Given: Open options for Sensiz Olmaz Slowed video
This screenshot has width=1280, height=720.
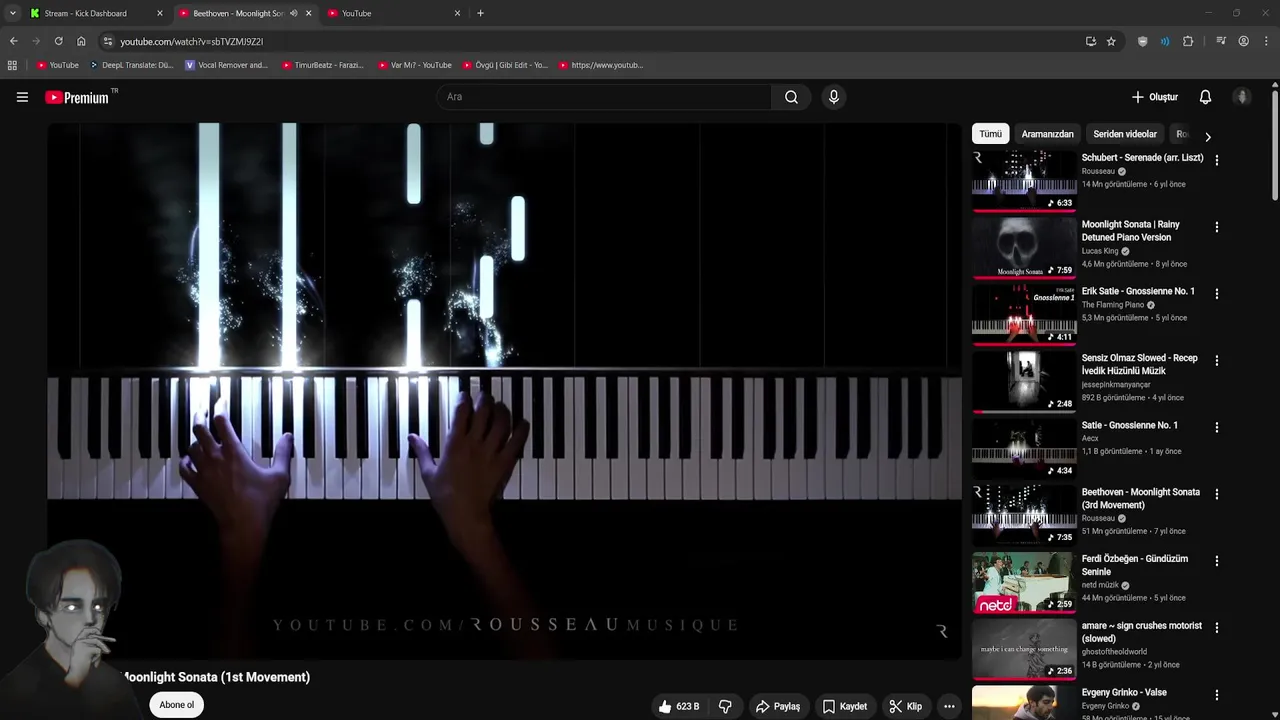Looking at the screenshot, I should coord(1216,360).
